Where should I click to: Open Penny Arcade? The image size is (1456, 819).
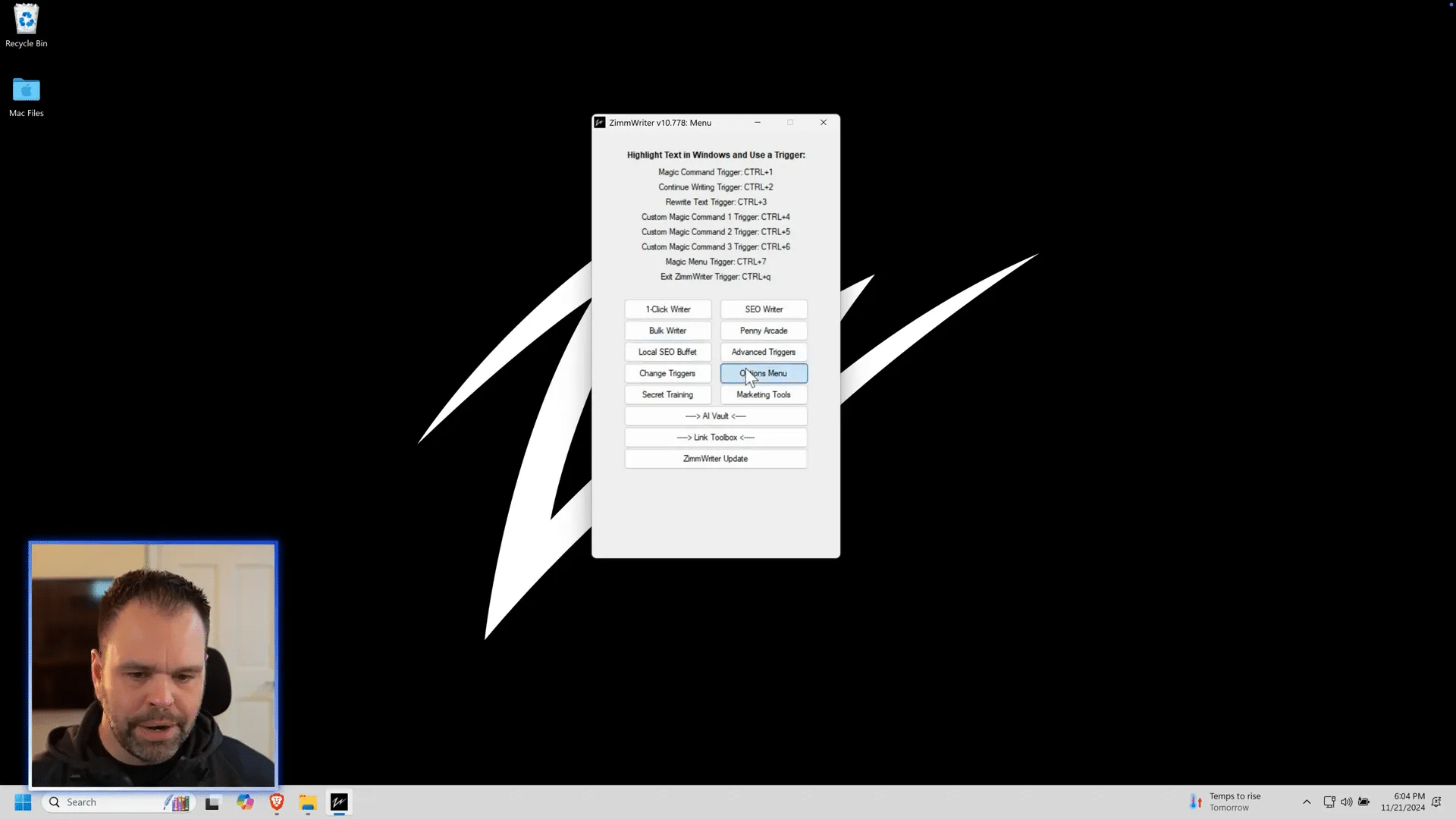coord(764,331)
